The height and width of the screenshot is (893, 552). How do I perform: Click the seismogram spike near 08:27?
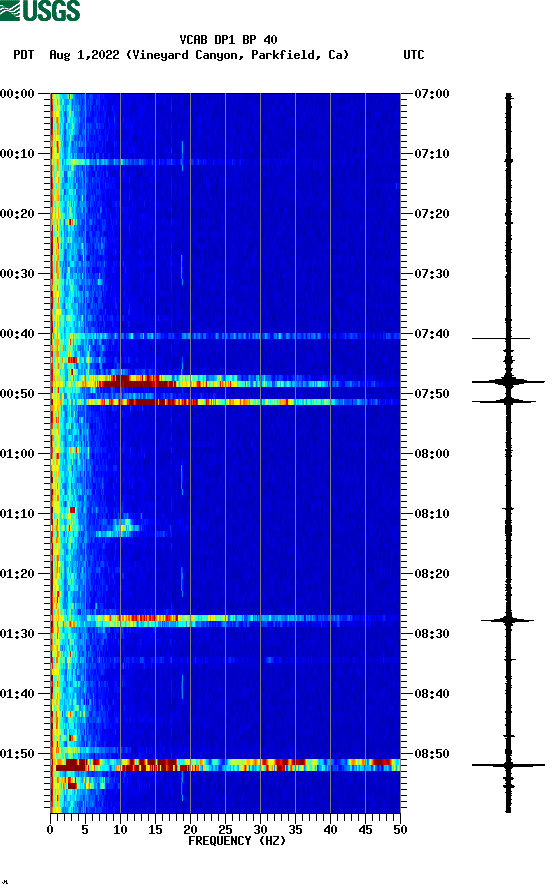click(x=508, y=620)
